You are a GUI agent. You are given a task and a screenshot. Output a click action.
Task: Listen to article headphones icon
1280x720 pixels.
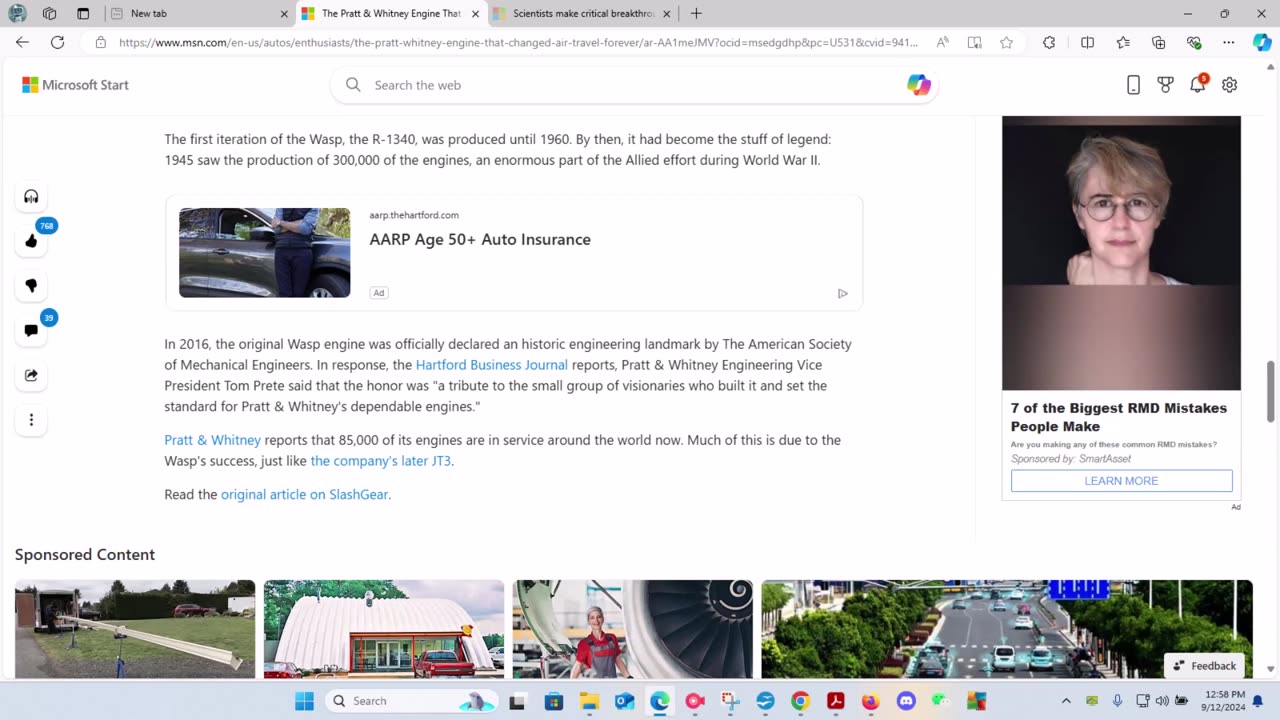pos(31,196)
